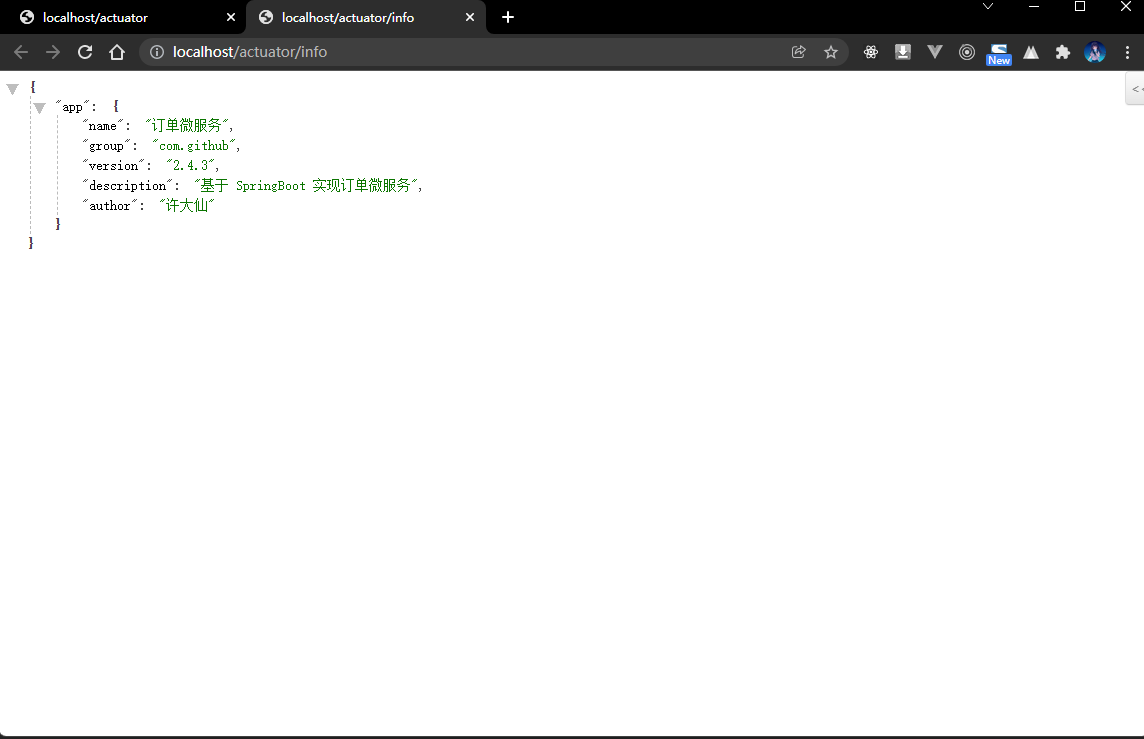The image size is (1144, 739).
Task: Open the mountain-shaped extension icon
Action: click(1031, 52)
